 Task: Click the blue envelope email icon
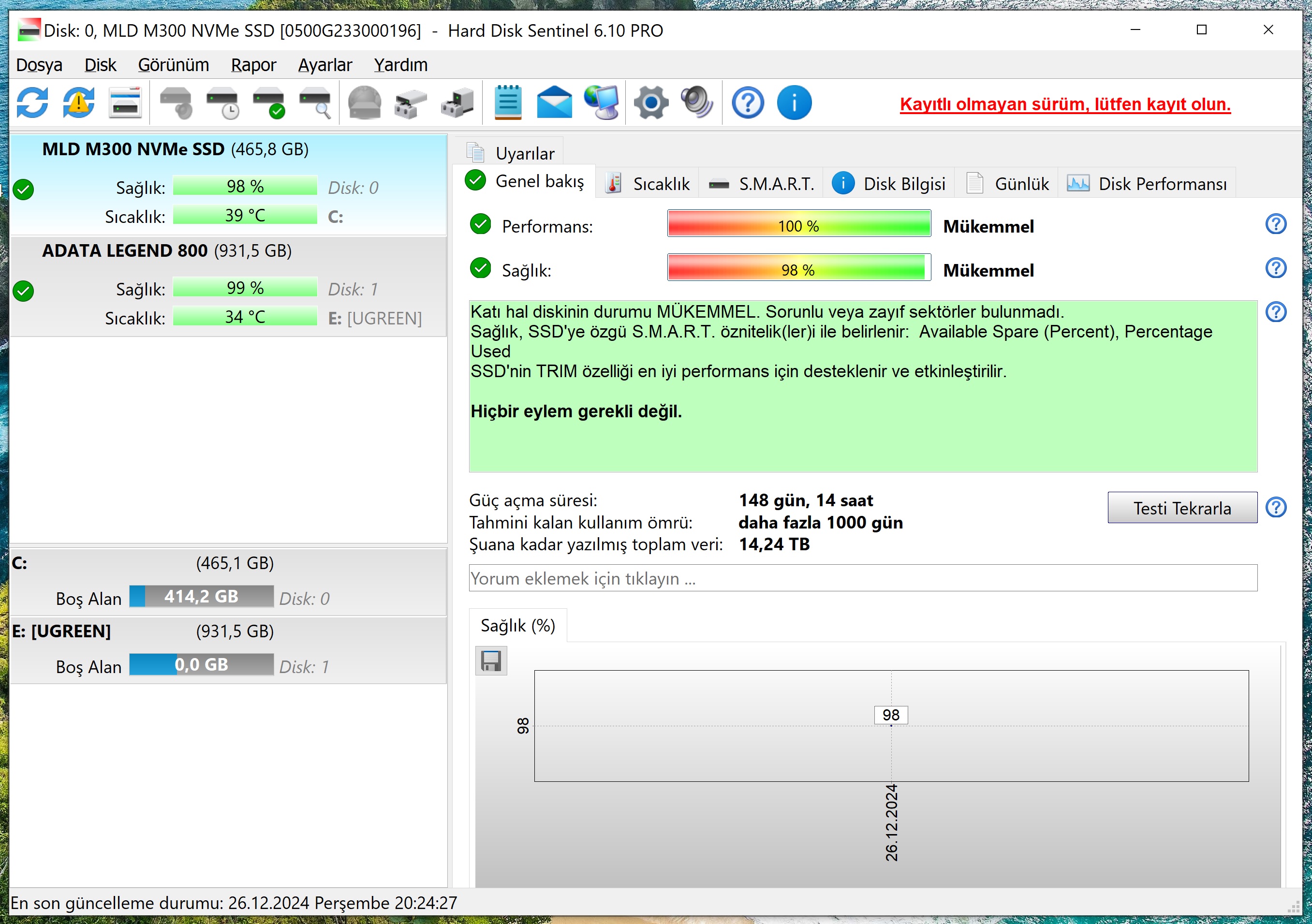554,103
